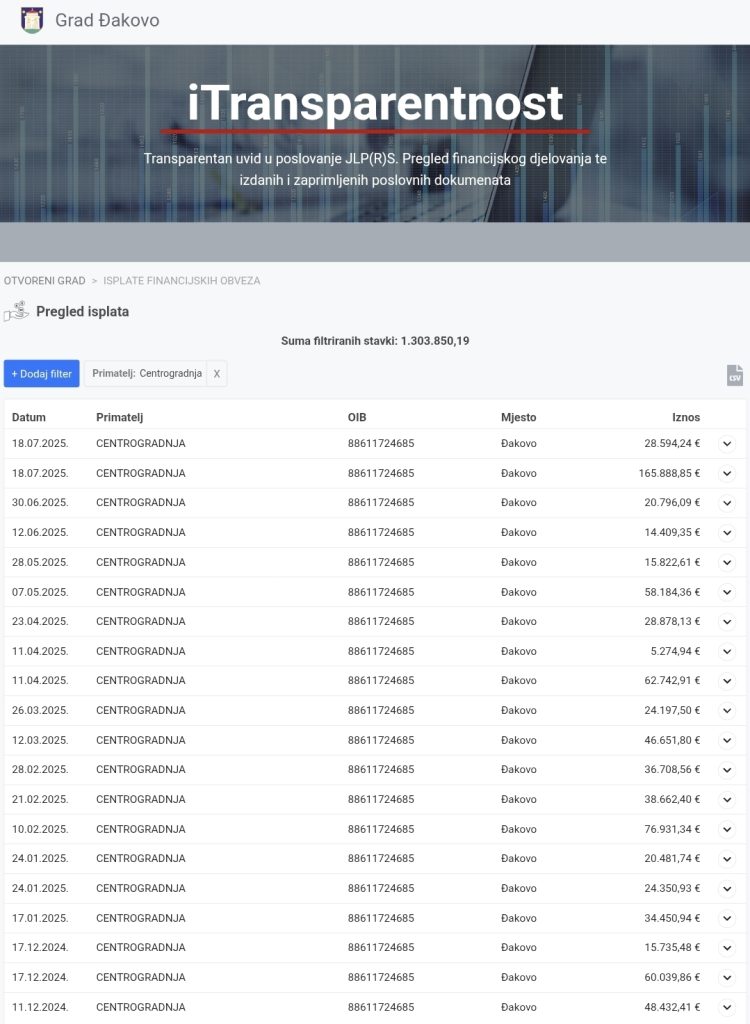Image resolution: width=750 pixels, height=1024 pixels.
Task: Click the Pregled isplata heading text
Action: coord(82,312)
